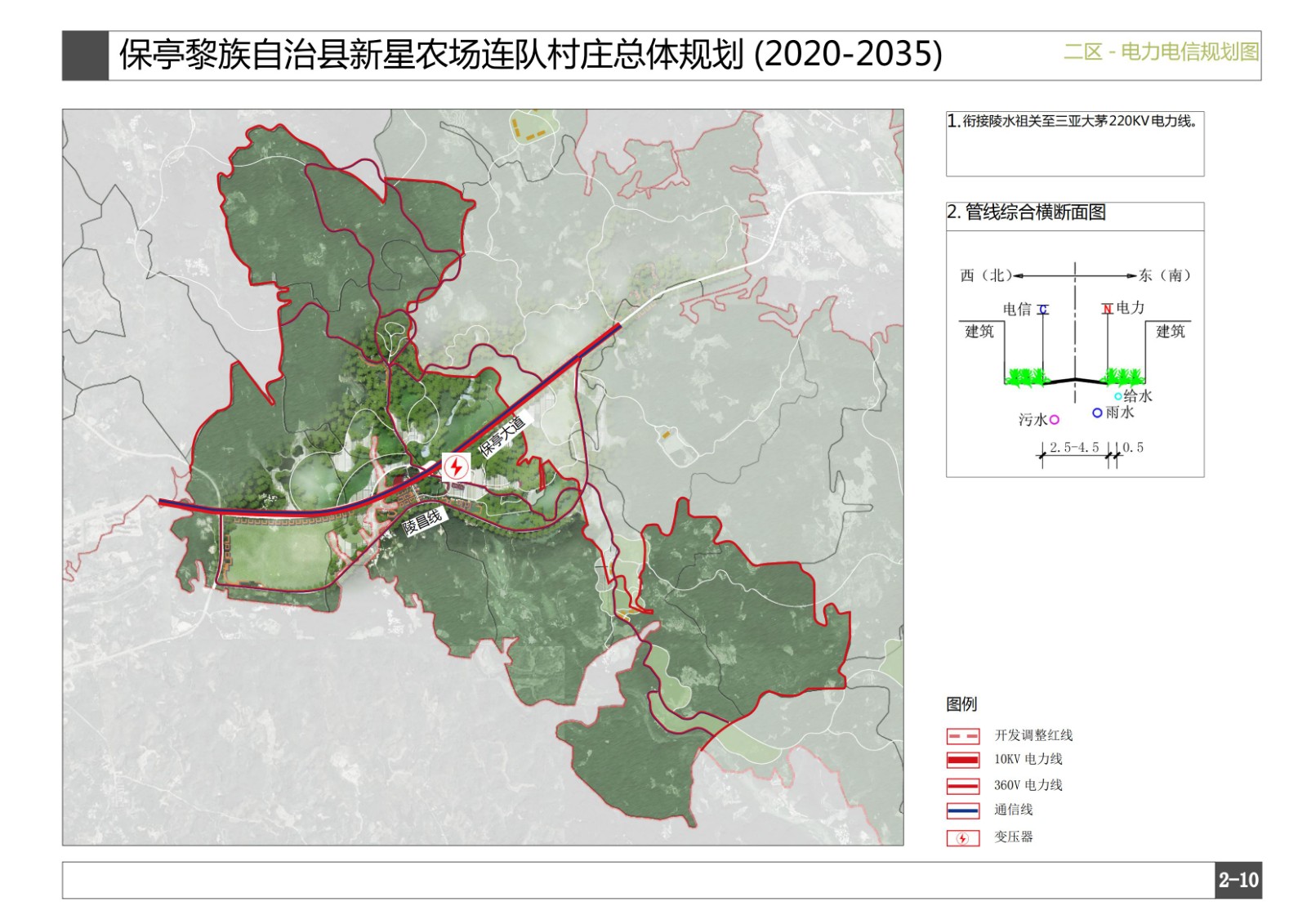Screen dimensions: 1307x924
Task: Click the 二区 - 电力电信规划图 subtitle
Action: [1160, 52]
